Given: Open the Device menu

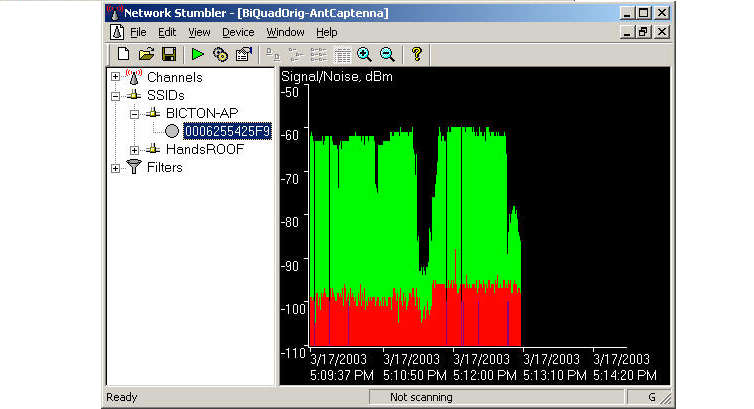Looking at the screenshot, I should click(x=238, y=32).
